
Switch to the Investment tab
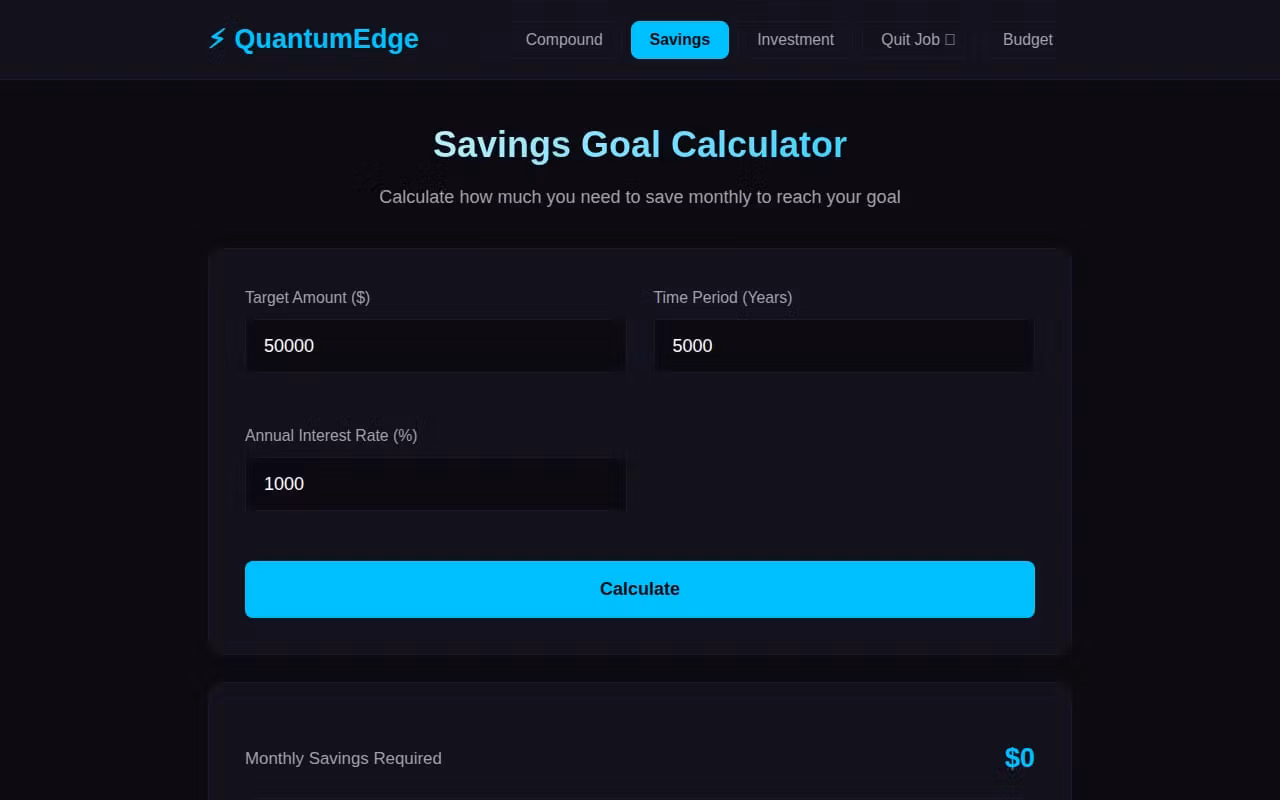tap(795, 40)
